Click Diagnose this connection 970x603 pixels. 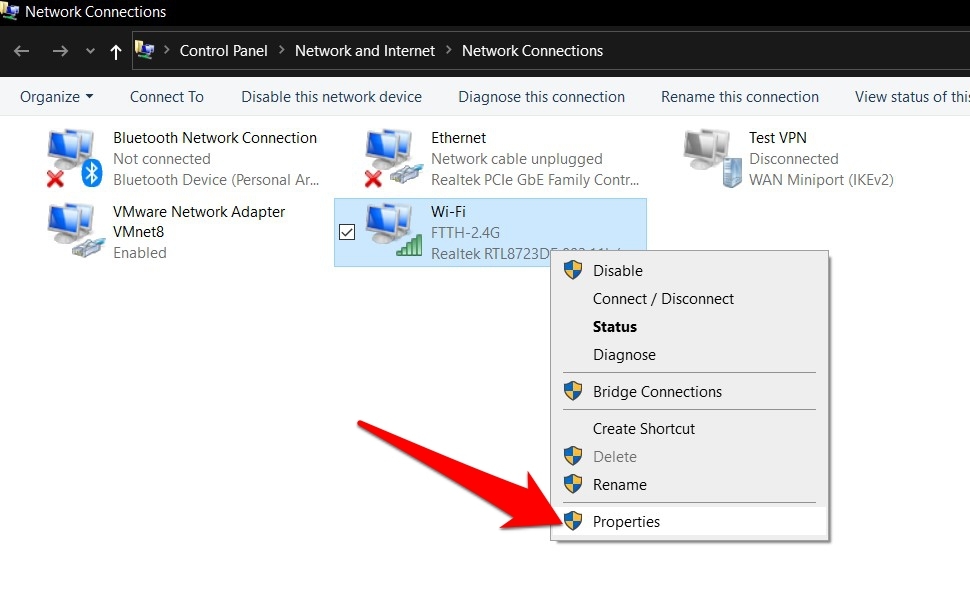pyautogui.click(x=541, y=96)
